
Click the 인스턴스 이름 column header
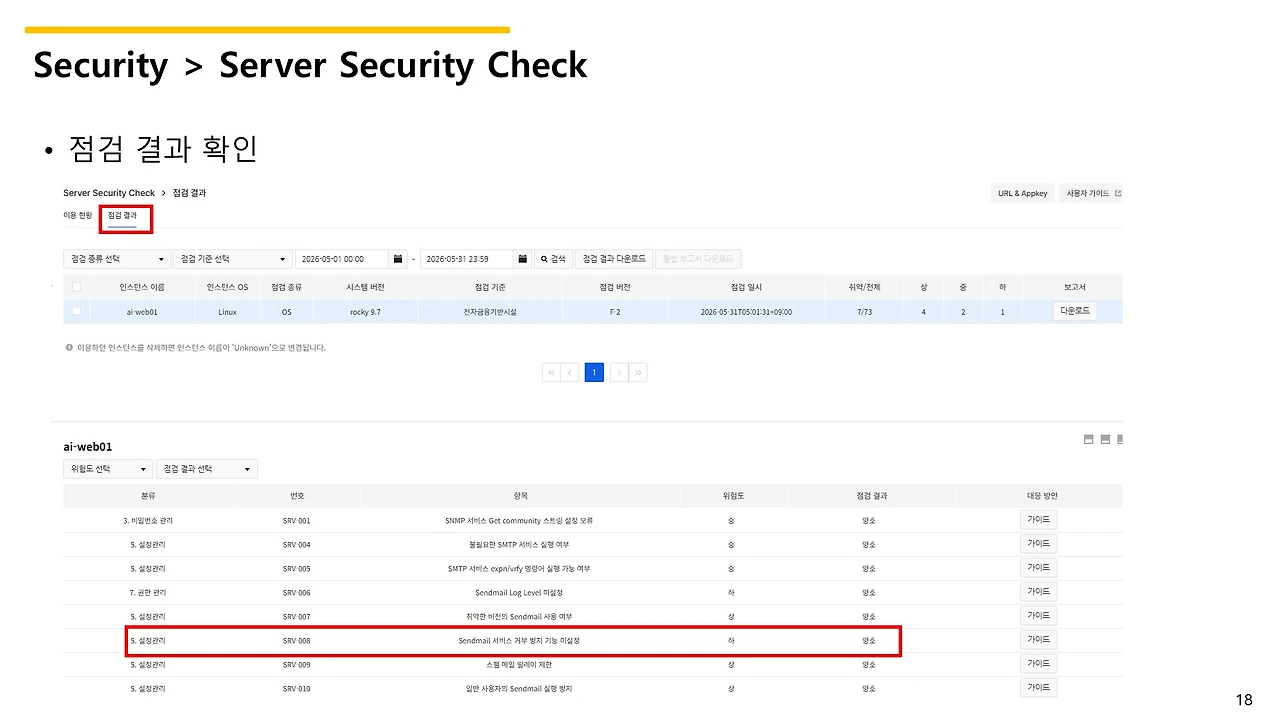[142, 287]
